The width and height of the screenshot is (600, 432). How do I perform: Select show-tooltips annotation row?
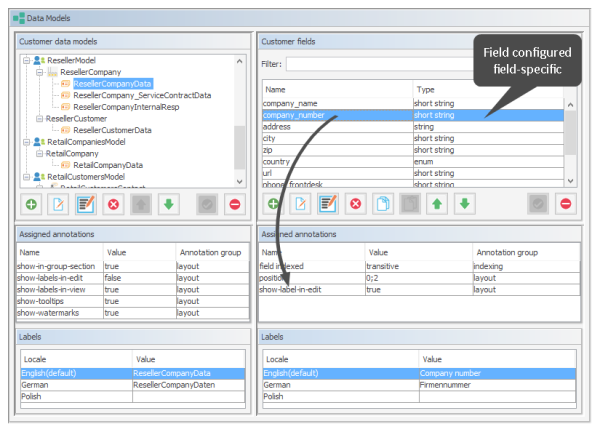click(x=133, y=302)
